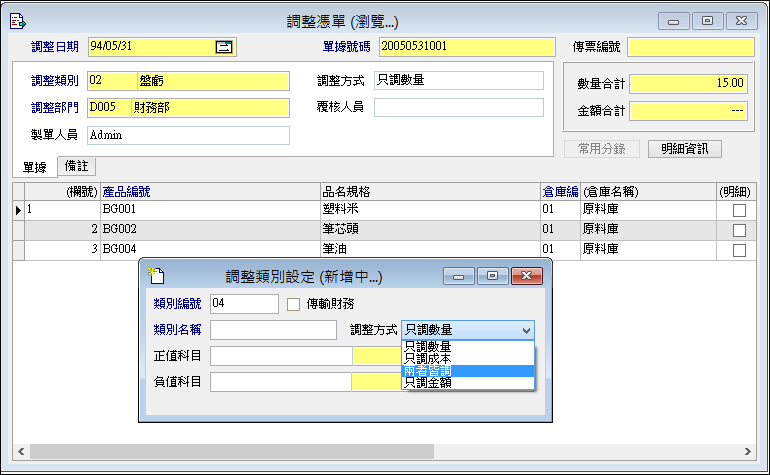The height and width of the screenshot is (475, 770).
Task: Check the 明細 box for BG001 row
Action: pyautogui.click(x=739, y=210)
